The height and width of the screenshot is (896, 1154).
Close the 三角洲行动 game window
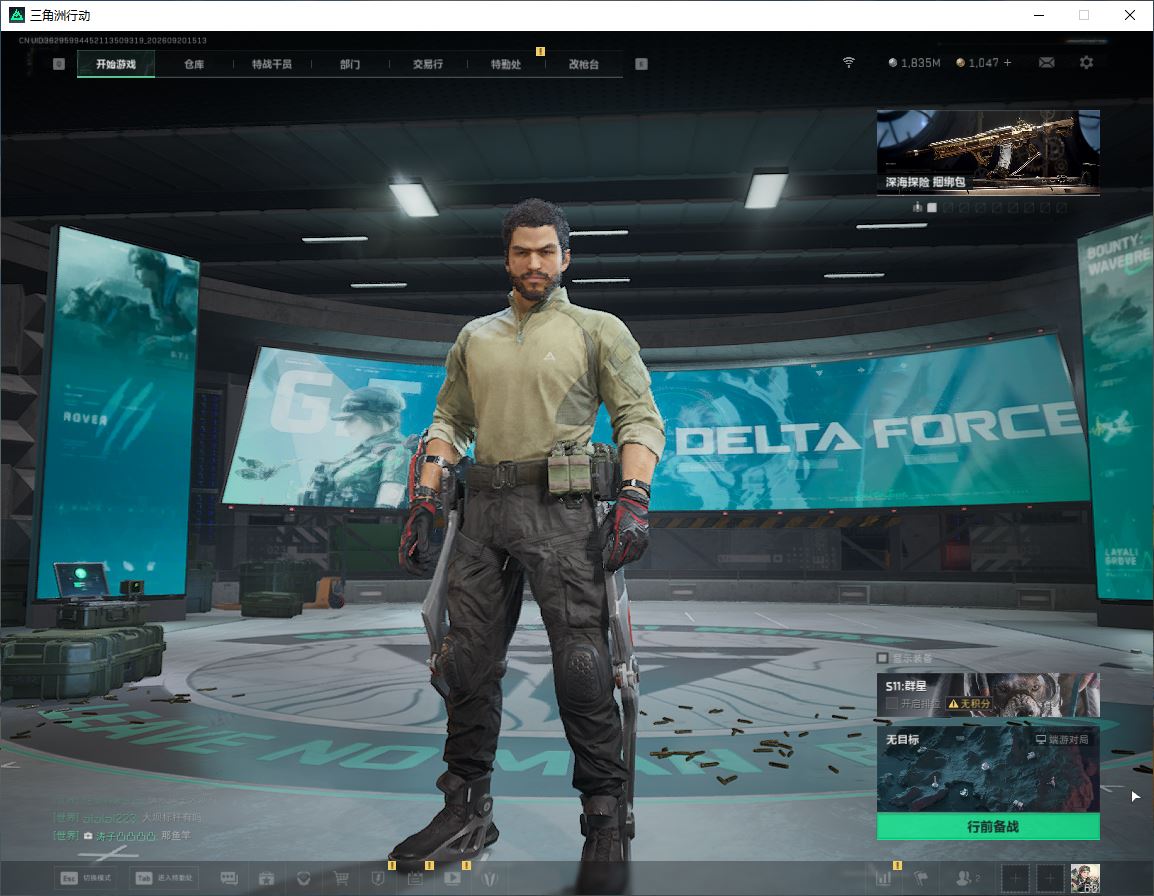[x=1130, y=15]
